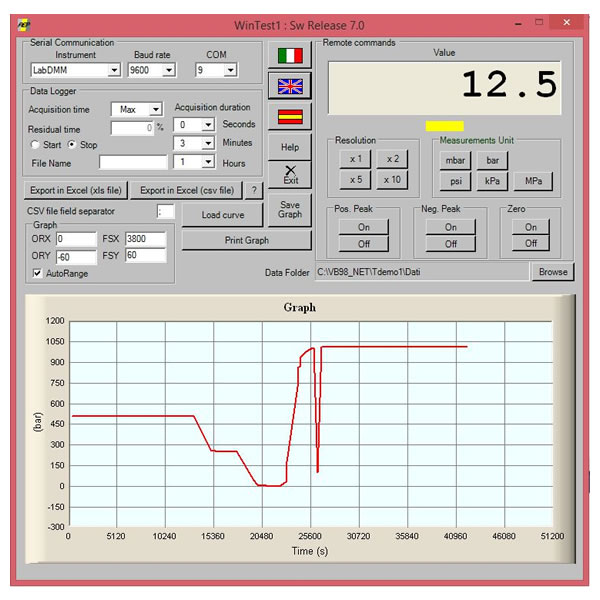The image size is (600, 600).
Task: Open the Instrument dropdown showing LabDMM
Action: click(114, 70)
